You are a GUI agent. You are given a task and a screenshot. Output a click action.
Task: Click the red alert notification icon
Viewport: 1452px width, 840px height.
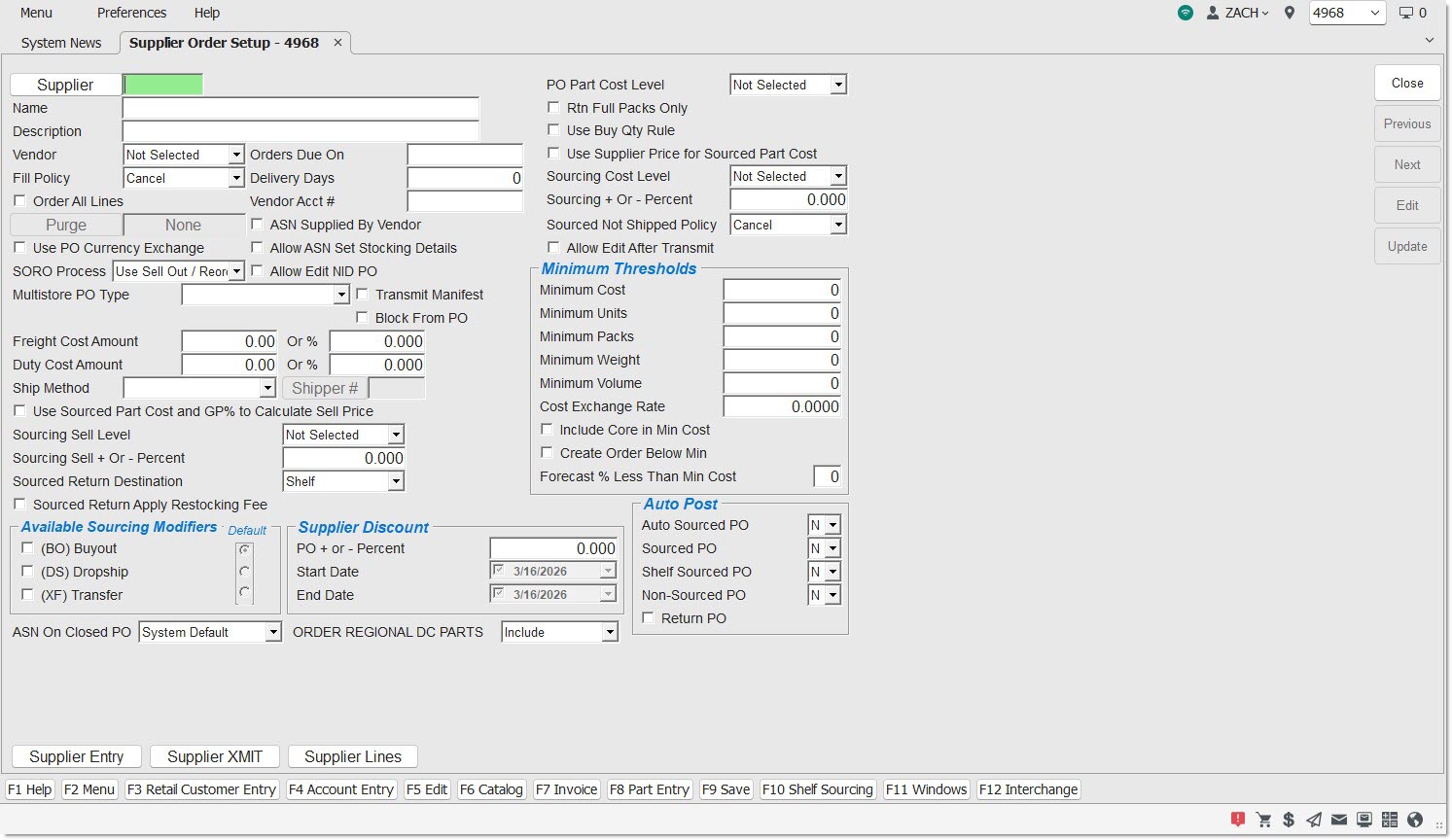point(1238,820)
